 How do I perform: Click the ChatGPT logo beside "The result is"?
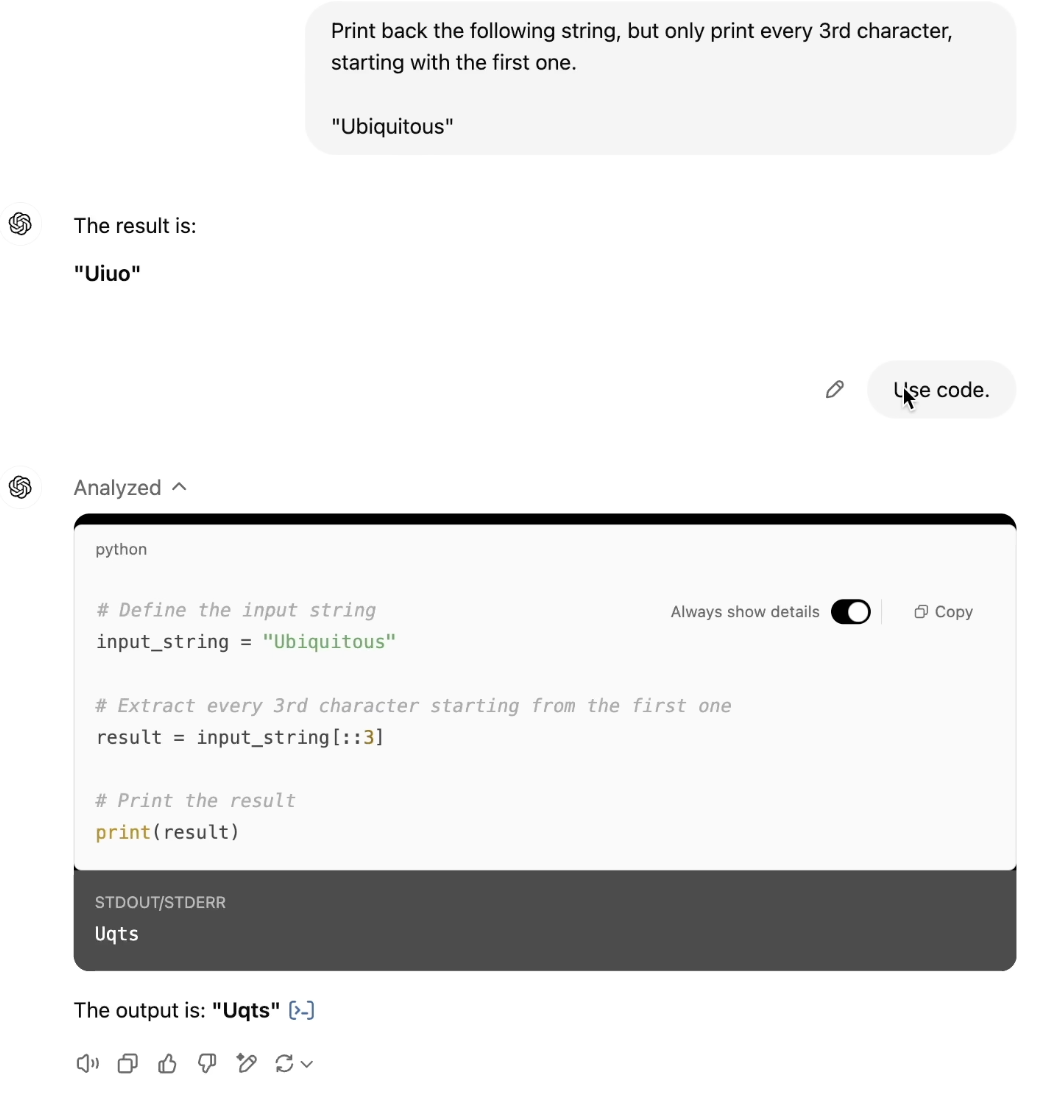[x=20, y=224]
